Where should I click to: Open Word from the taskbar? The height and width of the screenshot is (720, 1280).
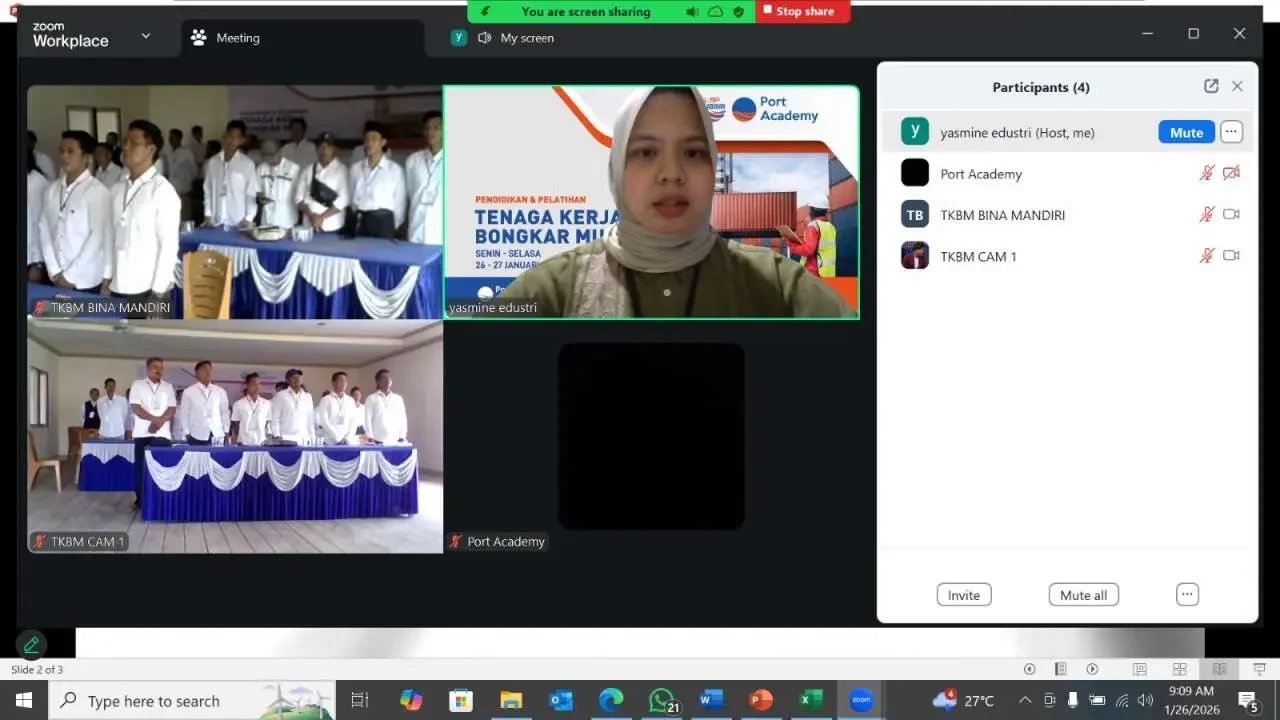711,700
